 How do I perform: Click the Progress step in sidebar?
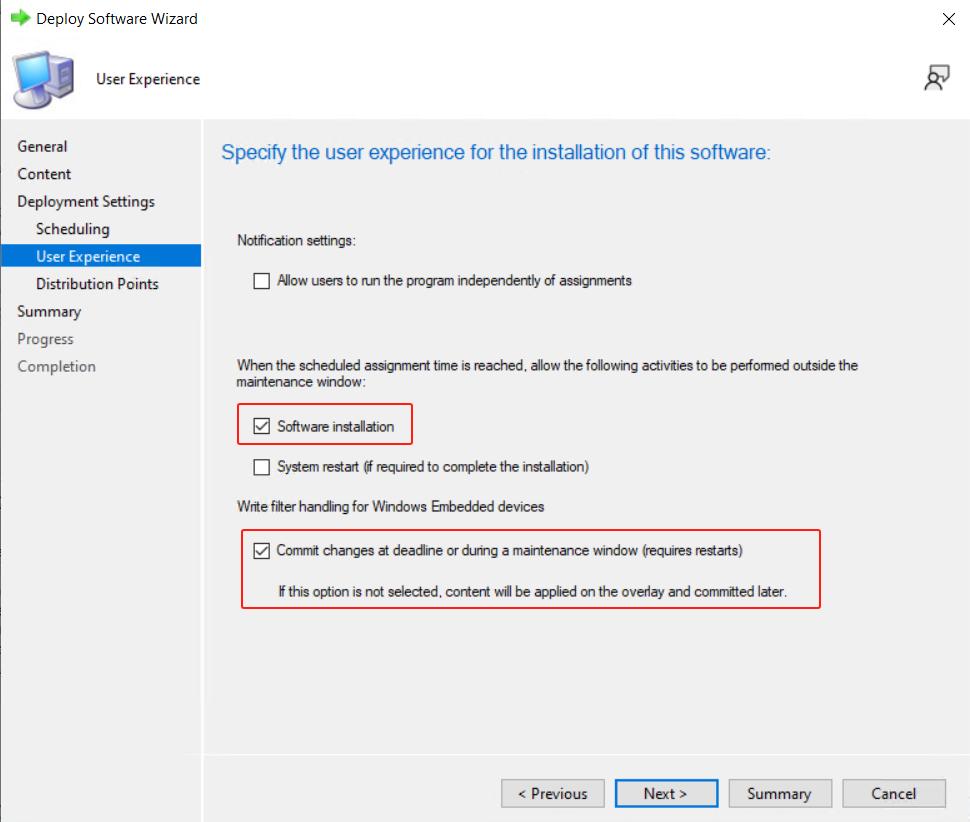[x=45, y=339]
